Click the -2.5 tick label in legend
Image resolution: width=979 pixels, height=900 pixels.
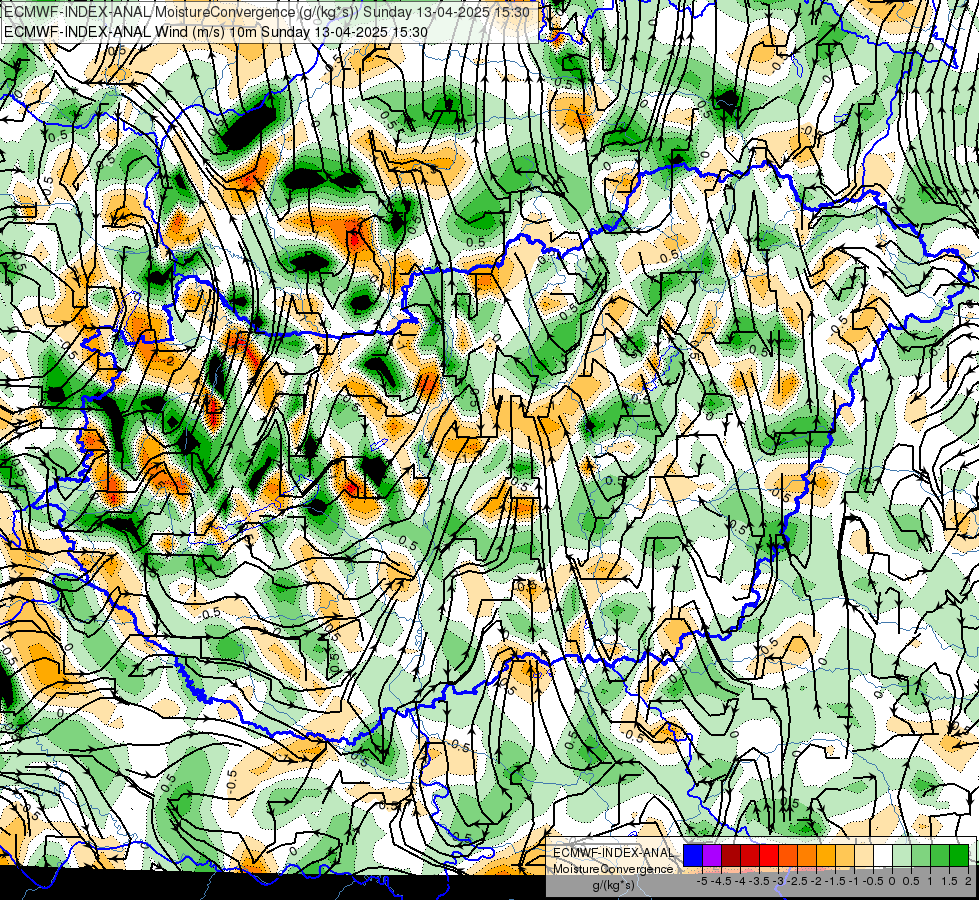(797, 881)
